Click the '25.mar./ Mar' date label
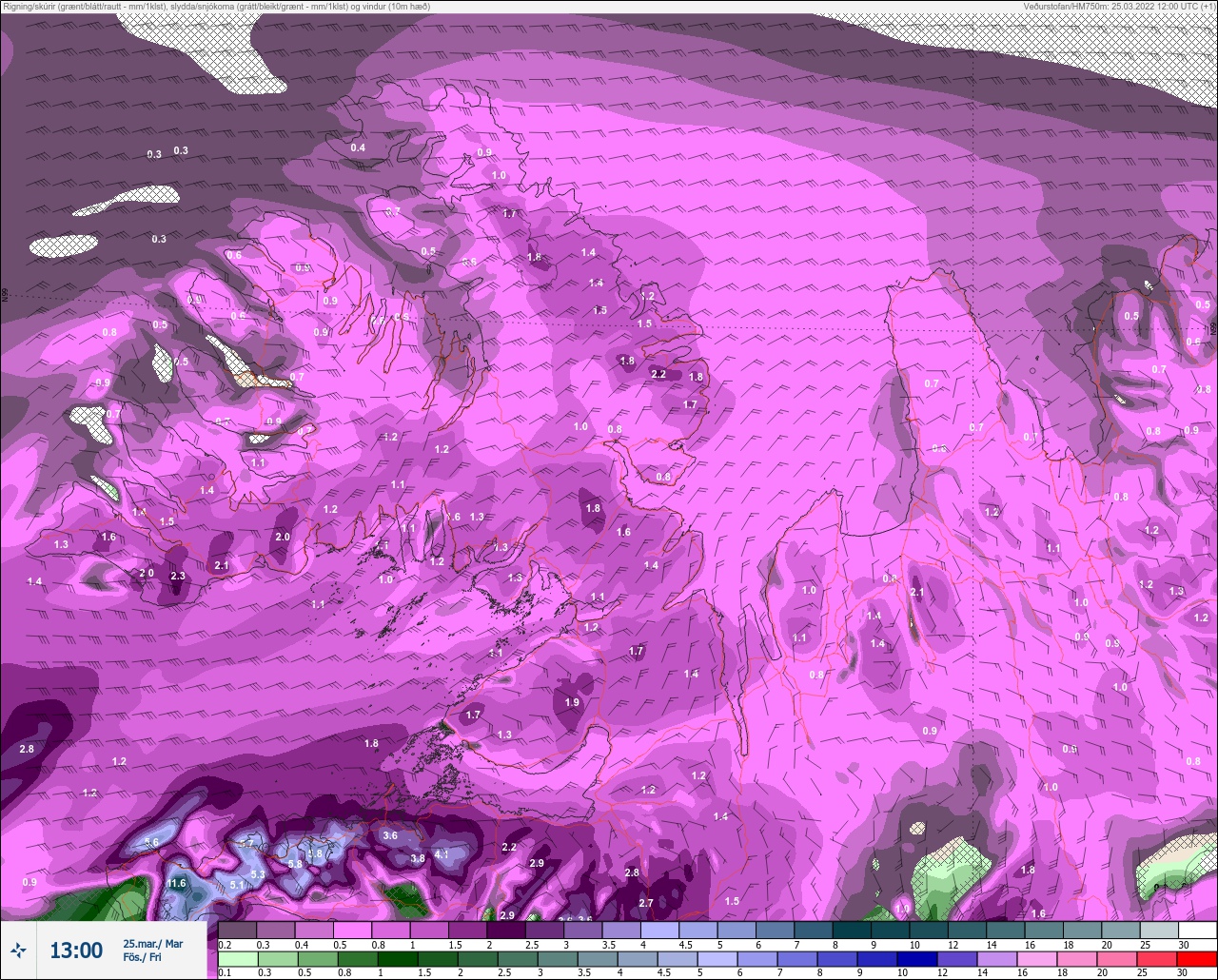1218x980 pixels. (x=152, y=944)
